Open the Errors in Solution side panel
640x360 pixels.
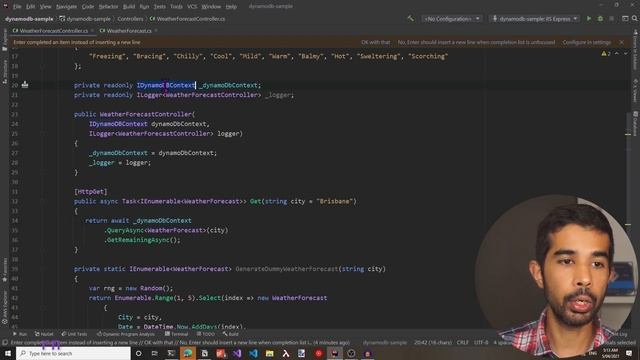pos(636,50)
